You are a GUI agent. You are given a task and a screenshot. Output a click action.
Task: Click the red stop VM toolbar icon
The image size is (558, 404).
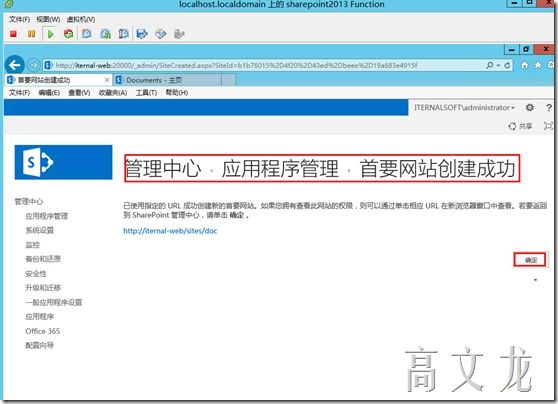pos(14,34)
